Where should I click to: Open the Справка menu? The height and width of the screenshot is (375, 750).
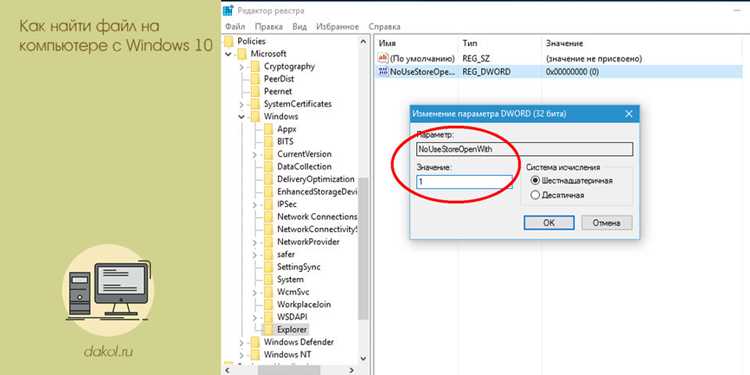click(x=385, y=27)
